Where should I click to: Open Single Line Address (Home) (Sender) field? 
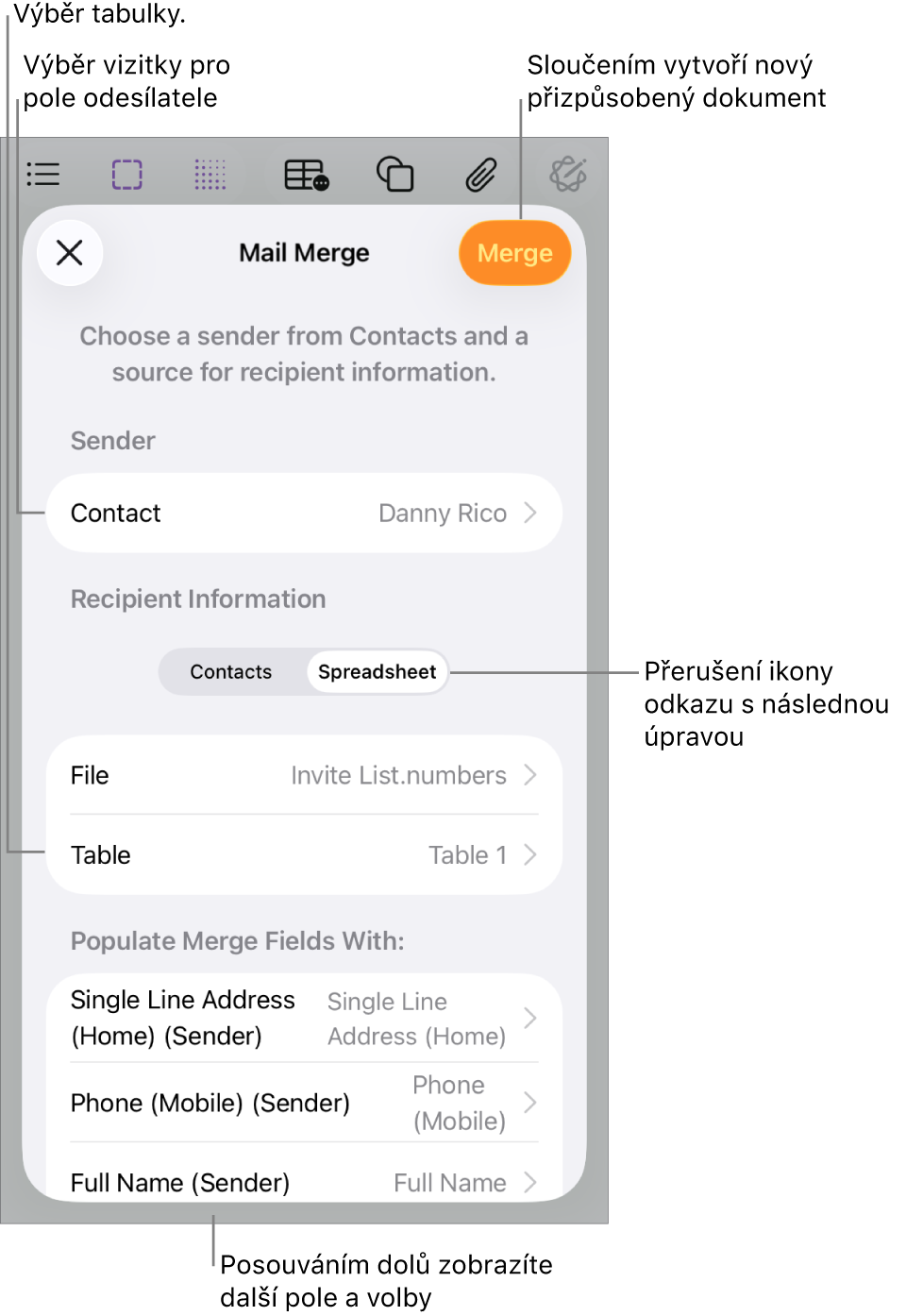point(304,1018)
